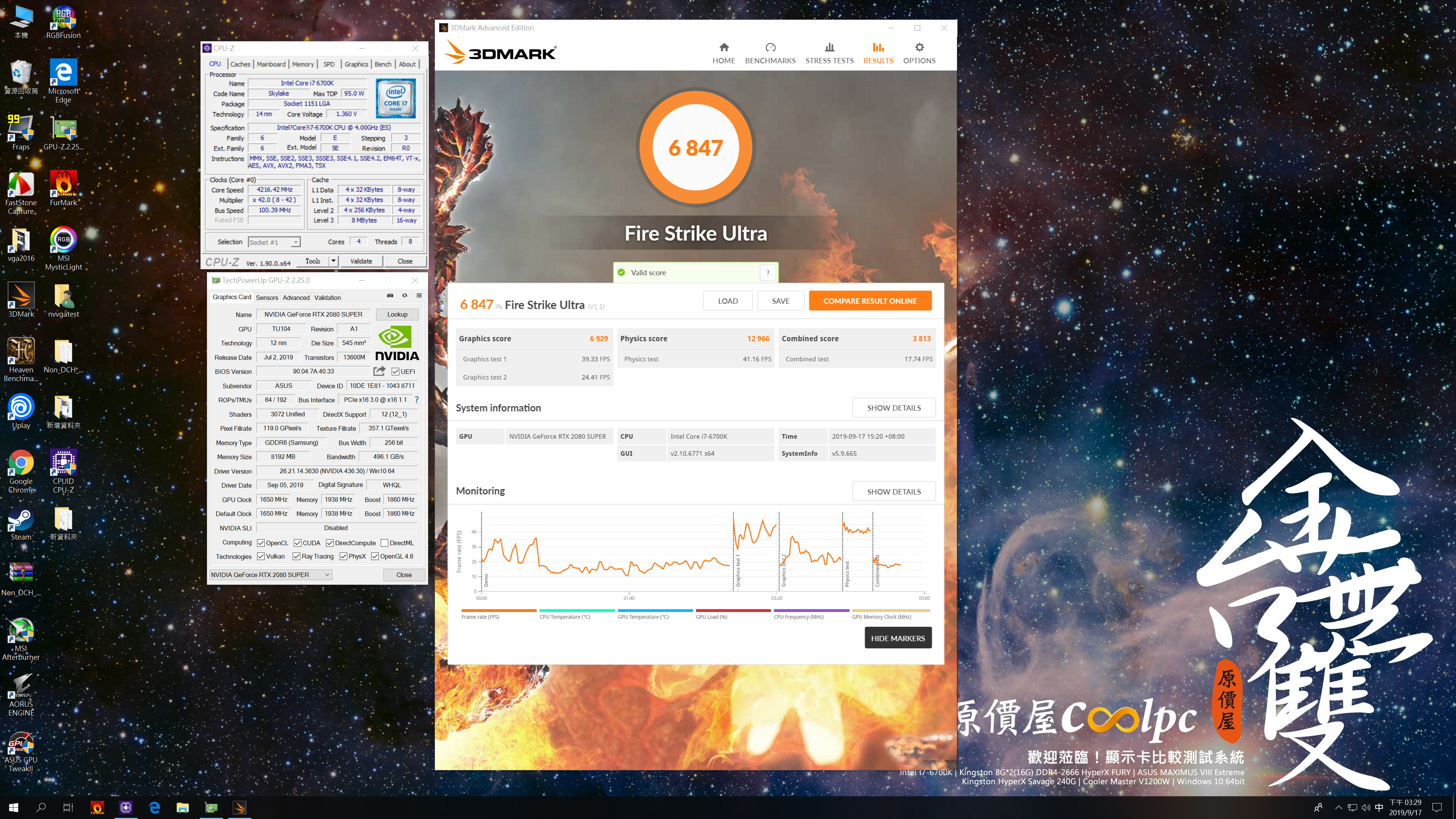Toggle the OpenCL checkbox
The width and height of the screenshot is (1456, 819).
(x=260, y=543)
